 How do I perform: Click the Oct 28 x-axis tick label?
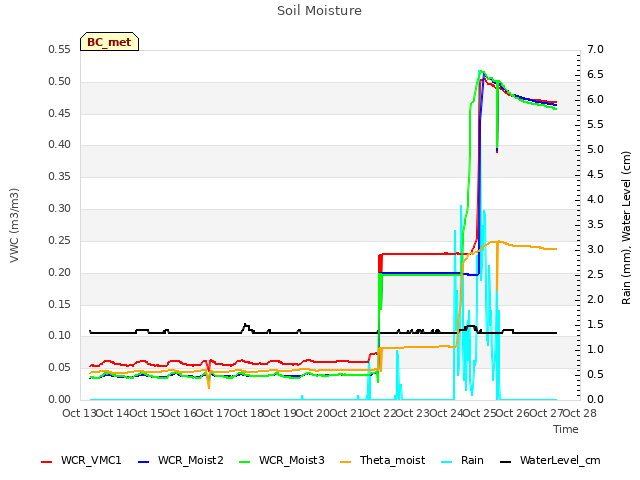point(580,413)
